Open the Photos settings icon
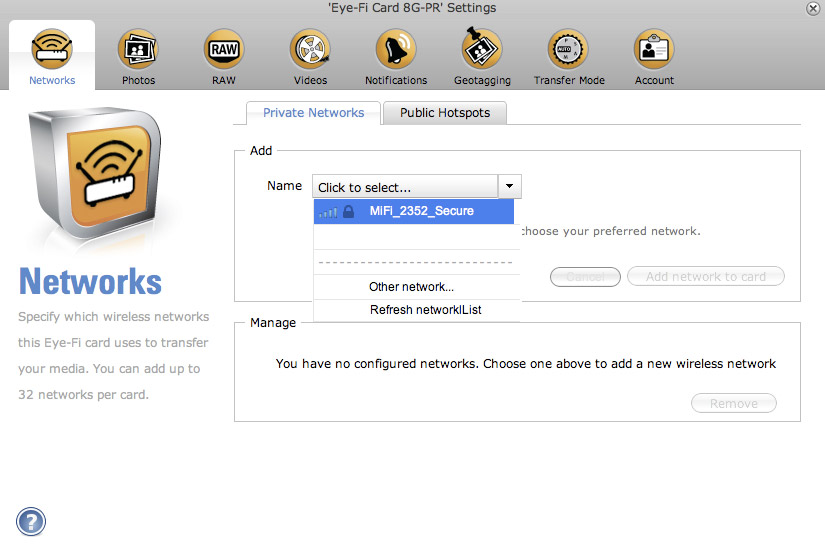The height and width of the screenshot is (545, 825). coord(138,49)
